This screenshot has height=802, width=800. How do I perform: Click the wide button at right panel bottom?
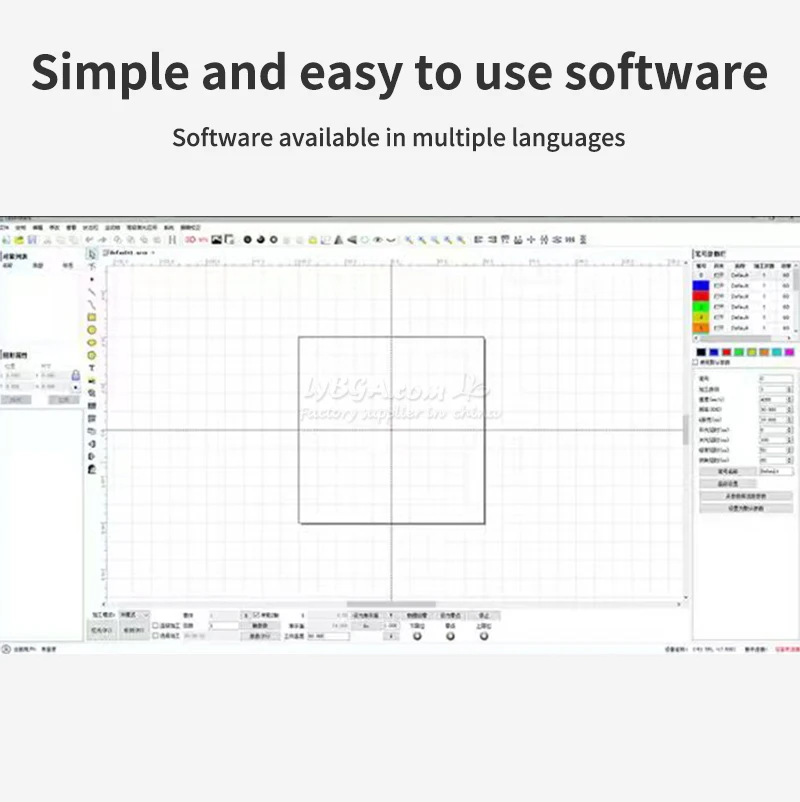[x=746, y=508]
